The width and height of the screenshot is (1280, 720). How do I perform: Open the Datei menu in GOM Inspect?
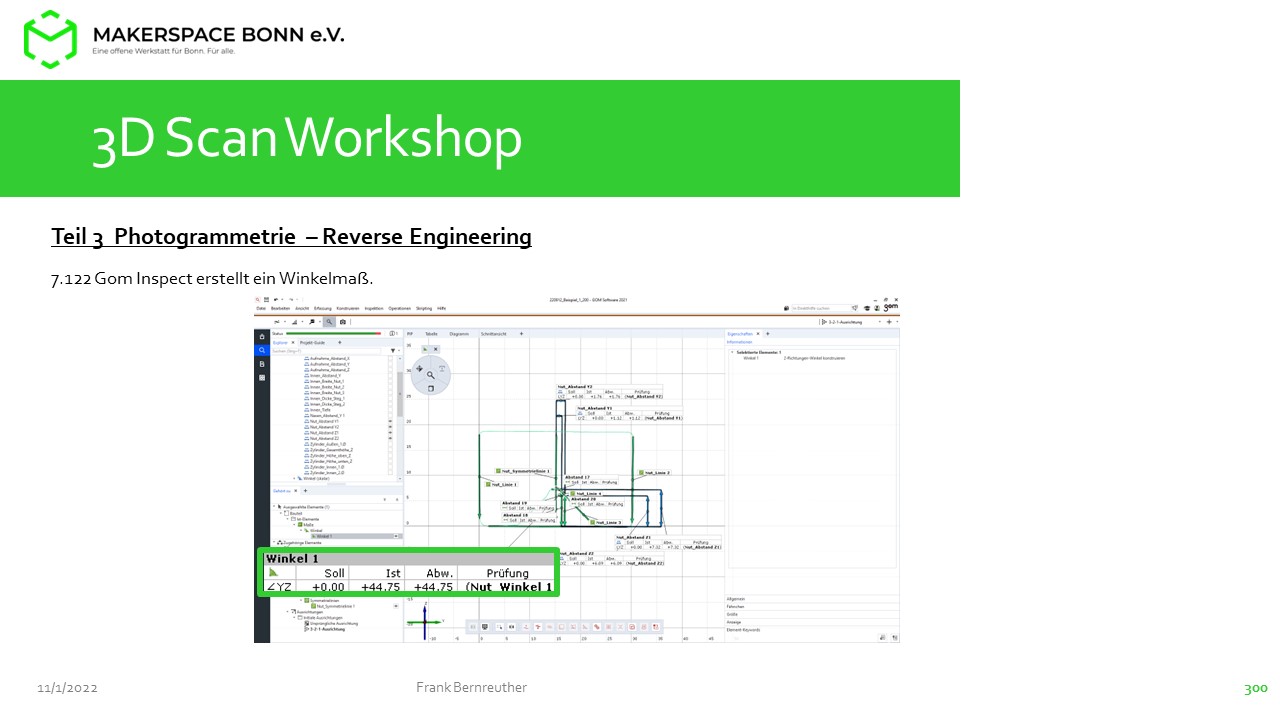(261, 308)
